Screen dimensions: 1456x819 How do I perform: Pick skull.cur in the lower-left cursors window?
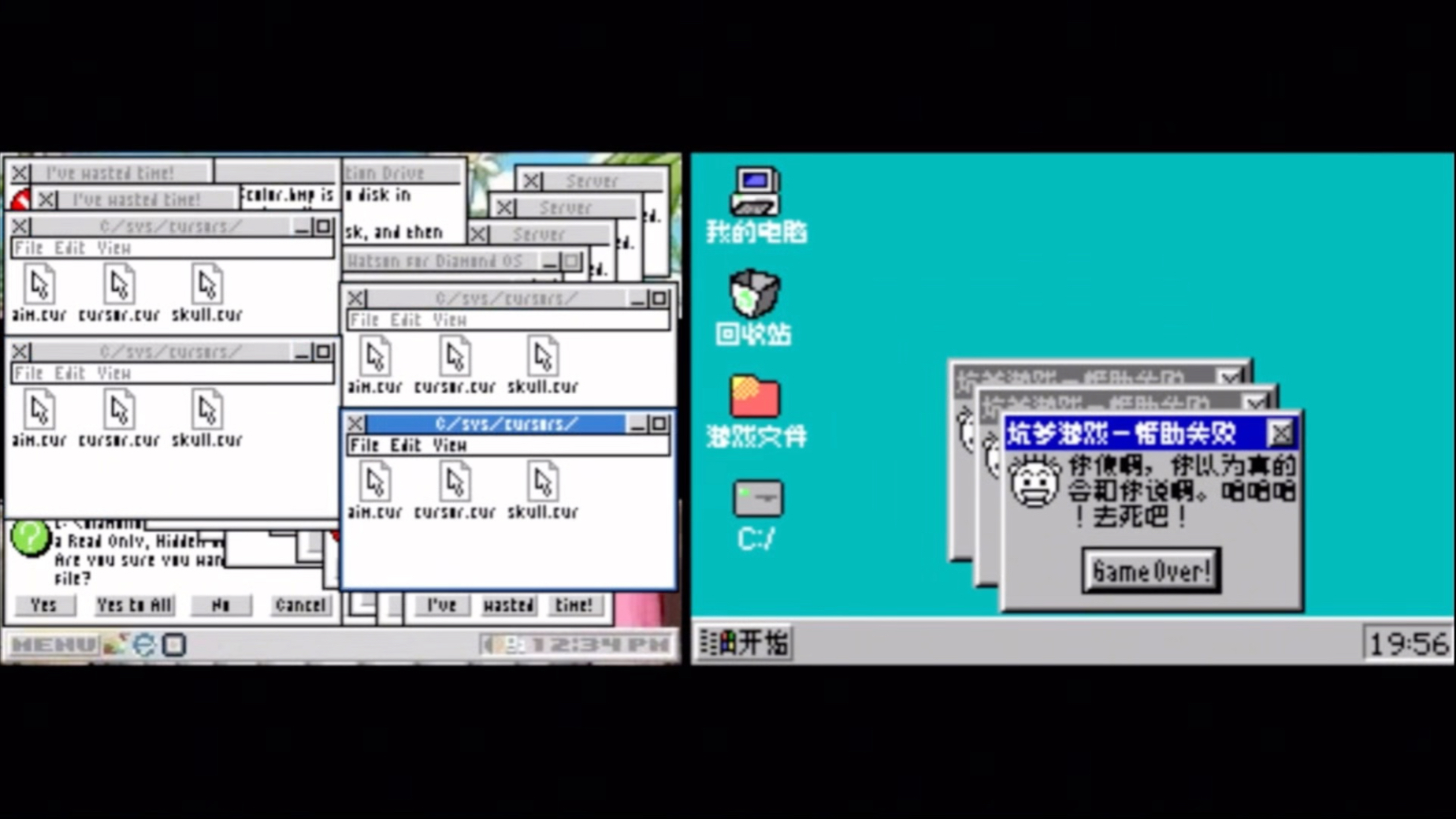click(207, 419)
